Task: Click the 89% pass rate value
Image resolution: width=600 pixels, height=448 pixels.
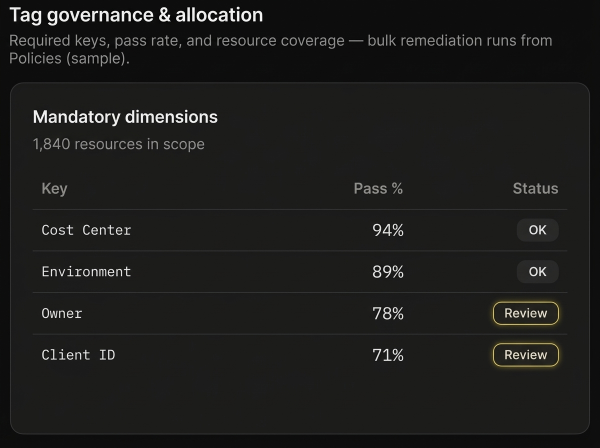Action: tap(387, 272)
